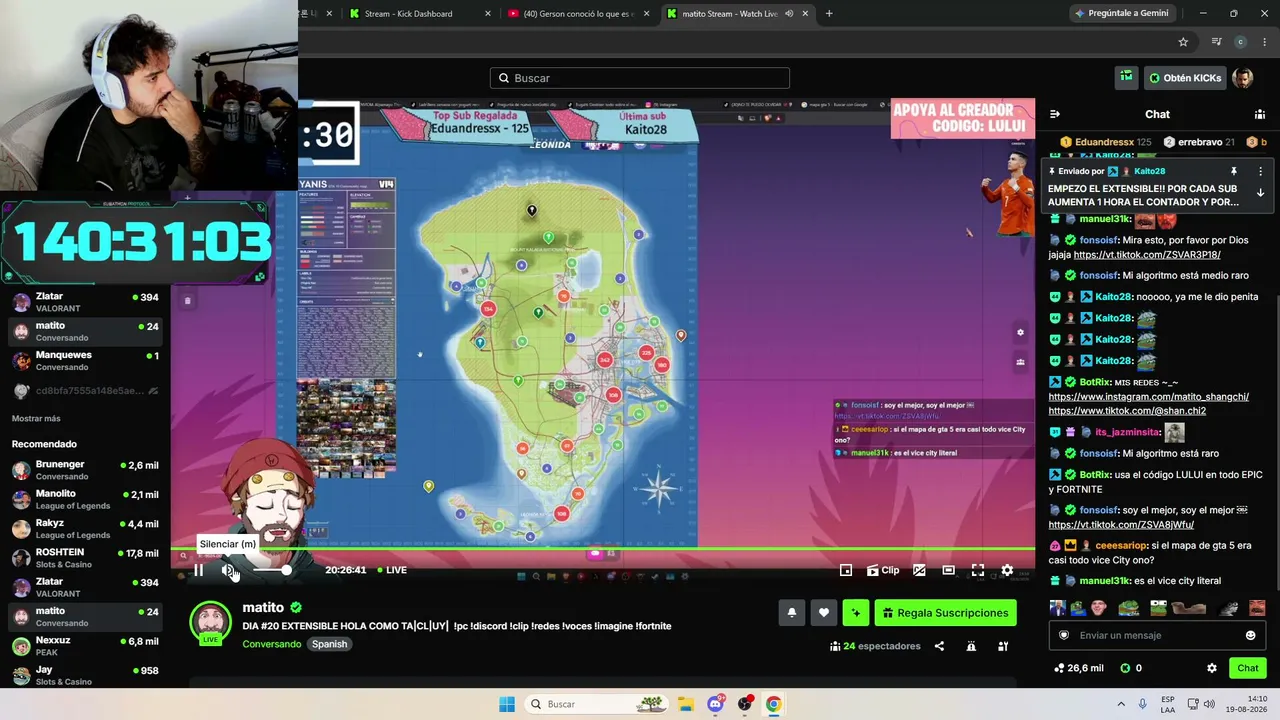1280x720 pixels.
Task: Open the KICKs balance icon
Action: coord(1125,668)
